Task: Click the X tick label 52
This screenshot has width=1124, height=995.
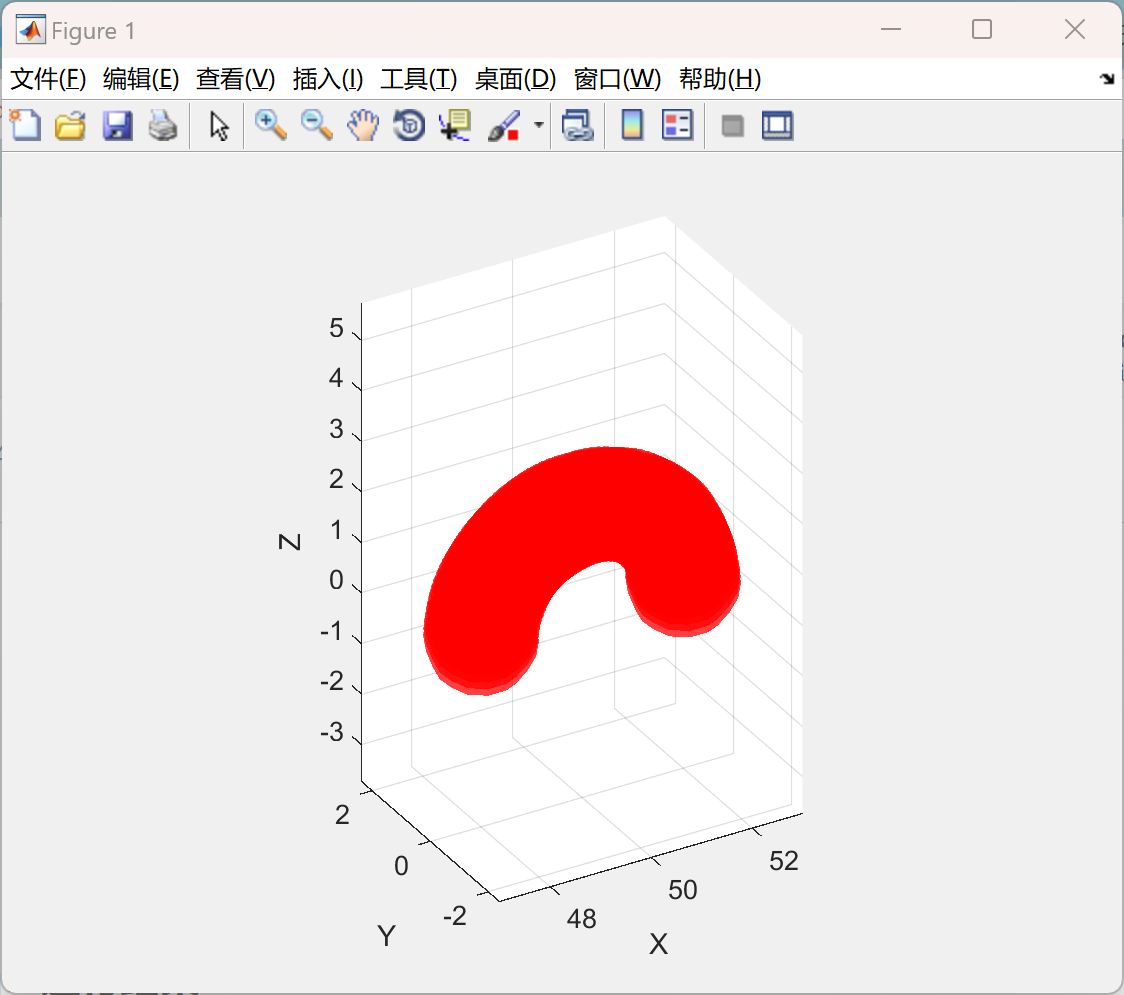Action: (x=784, y=861)
